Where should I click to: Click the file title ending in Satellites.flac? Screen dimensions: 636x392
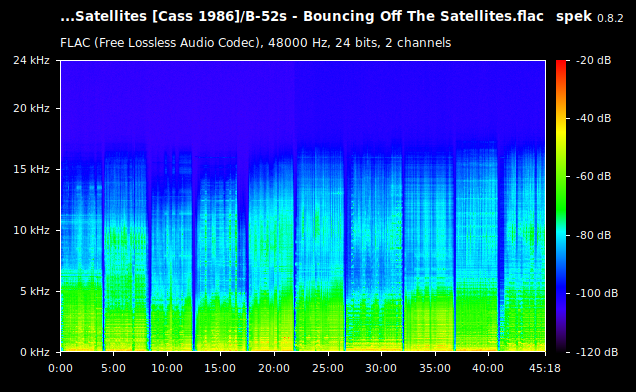302,17
